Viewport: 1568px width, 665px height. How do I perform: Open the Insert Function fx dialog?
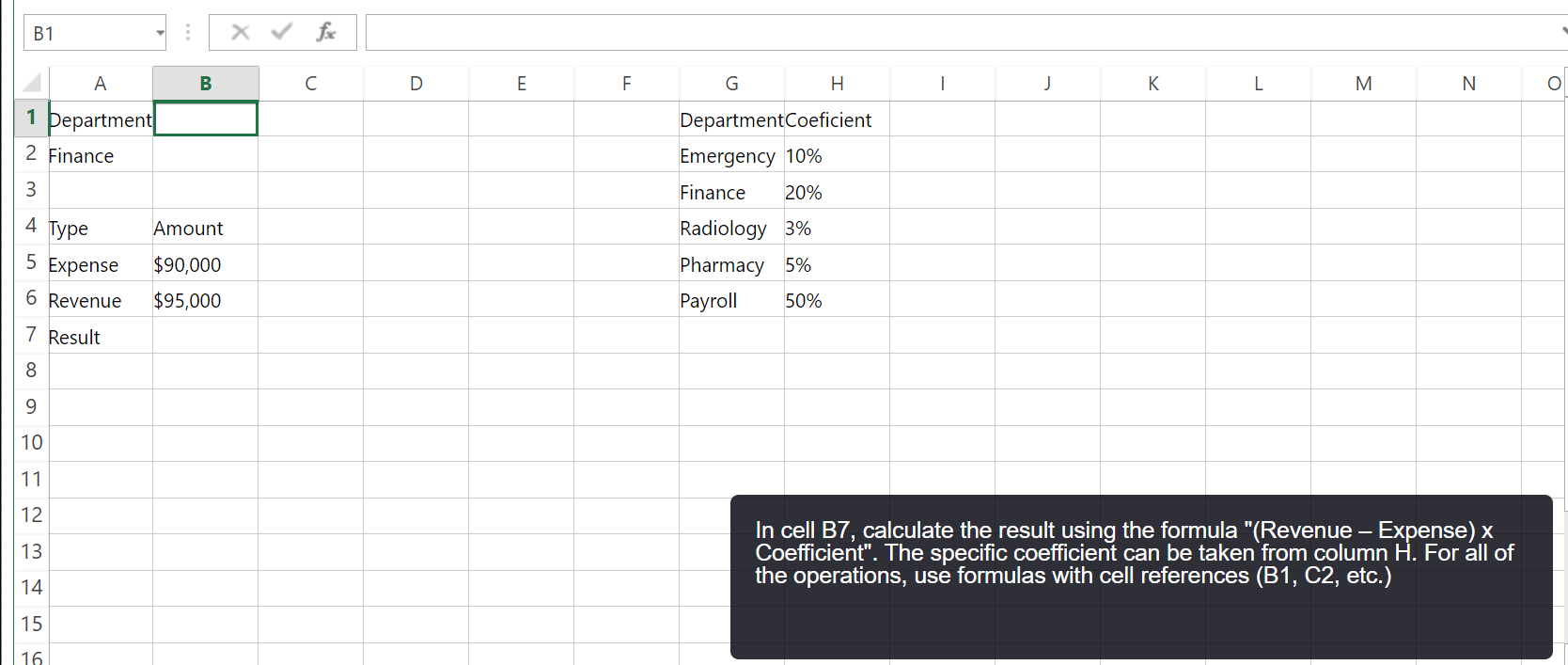pyautogui.click(x=325, y=32)
